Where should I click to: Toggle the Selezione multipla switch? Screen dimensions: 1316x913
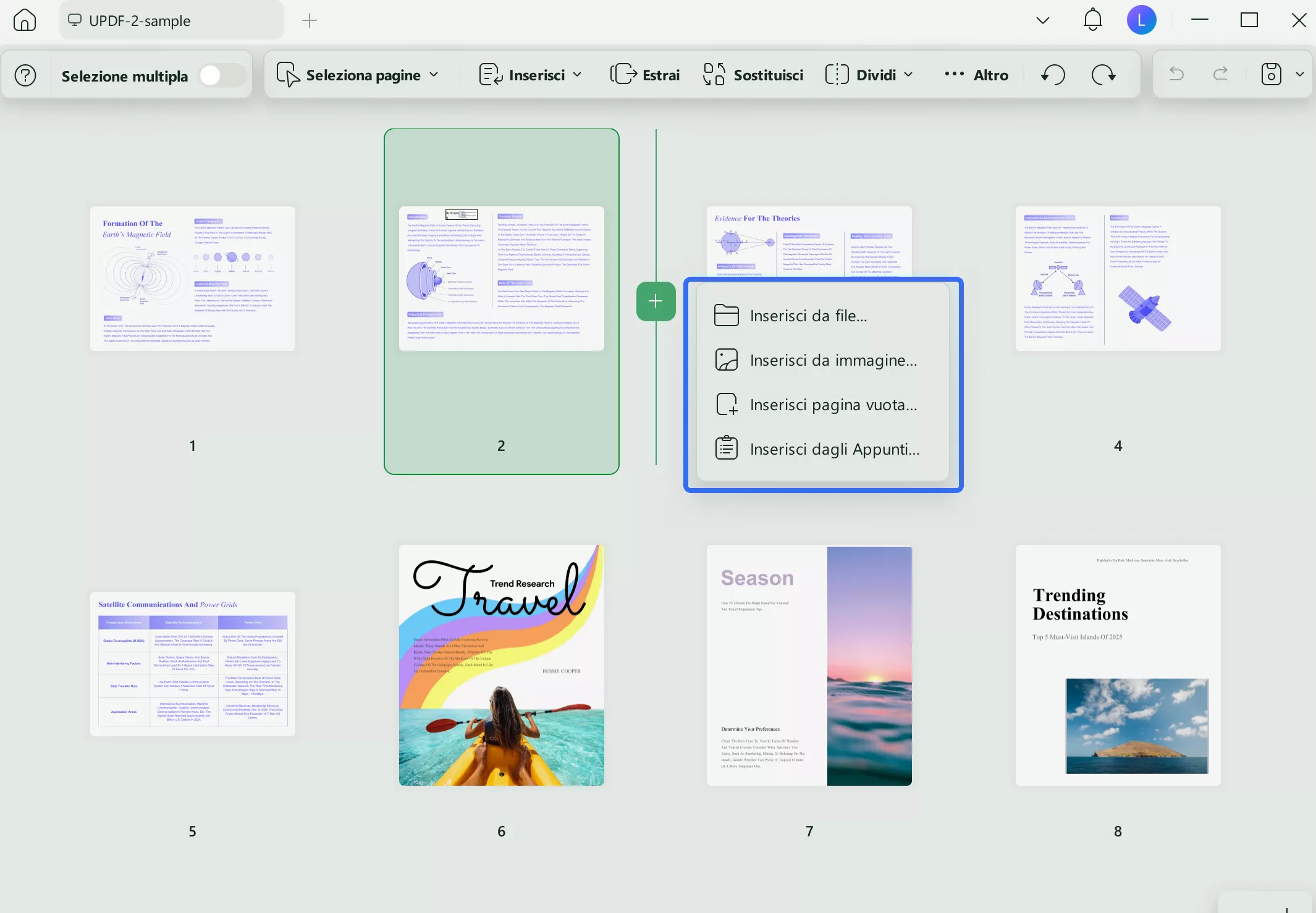click(x=222, y=75)
